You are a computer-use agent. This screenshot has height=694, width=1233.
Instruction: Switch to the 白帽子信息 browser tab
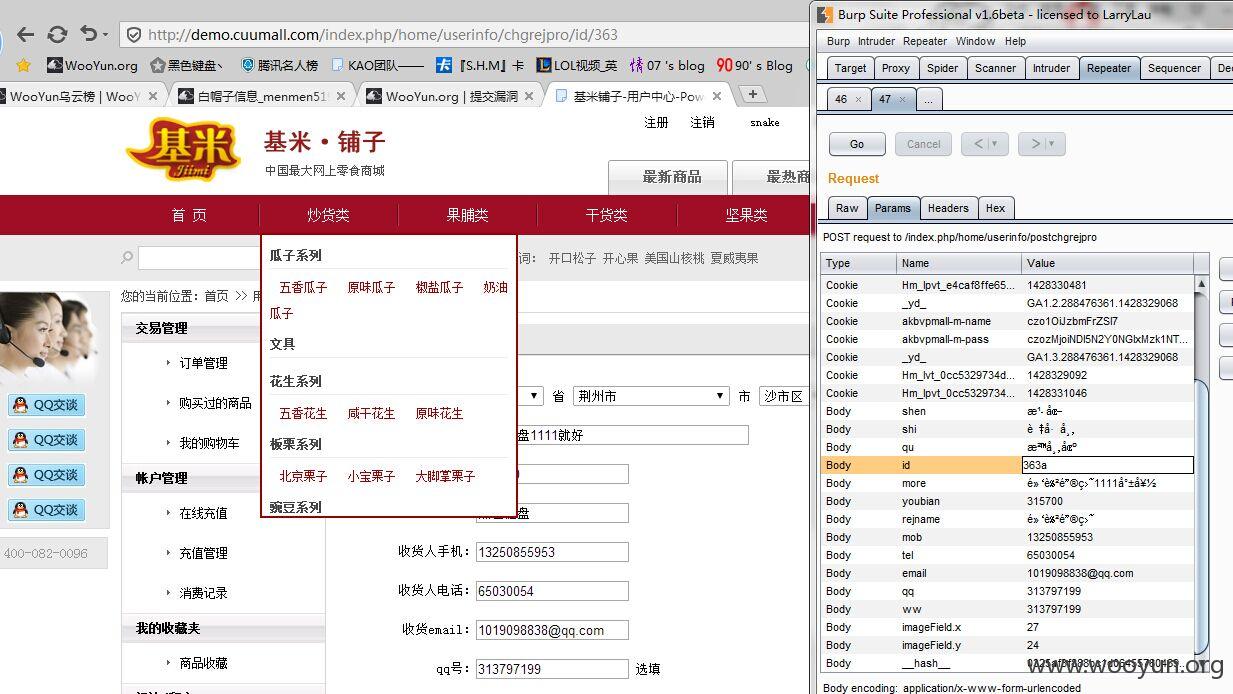coord(261,96)
